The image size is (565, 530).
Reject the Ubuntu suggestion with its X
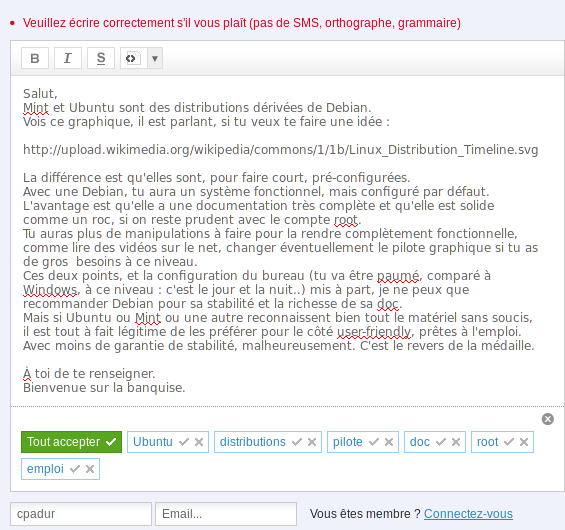point(199,442)
